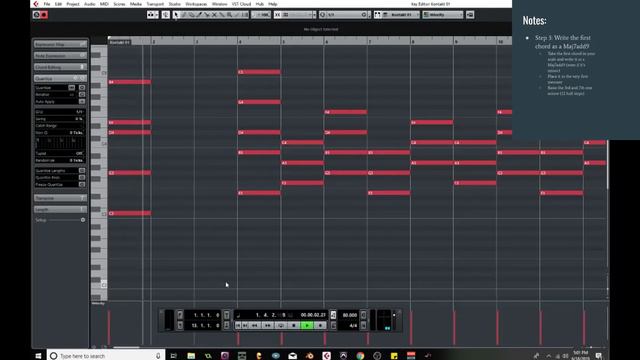The height and width of the screenshot is (360, 640).
Task: Click Stop in transport panel
Action: (293, 325)
